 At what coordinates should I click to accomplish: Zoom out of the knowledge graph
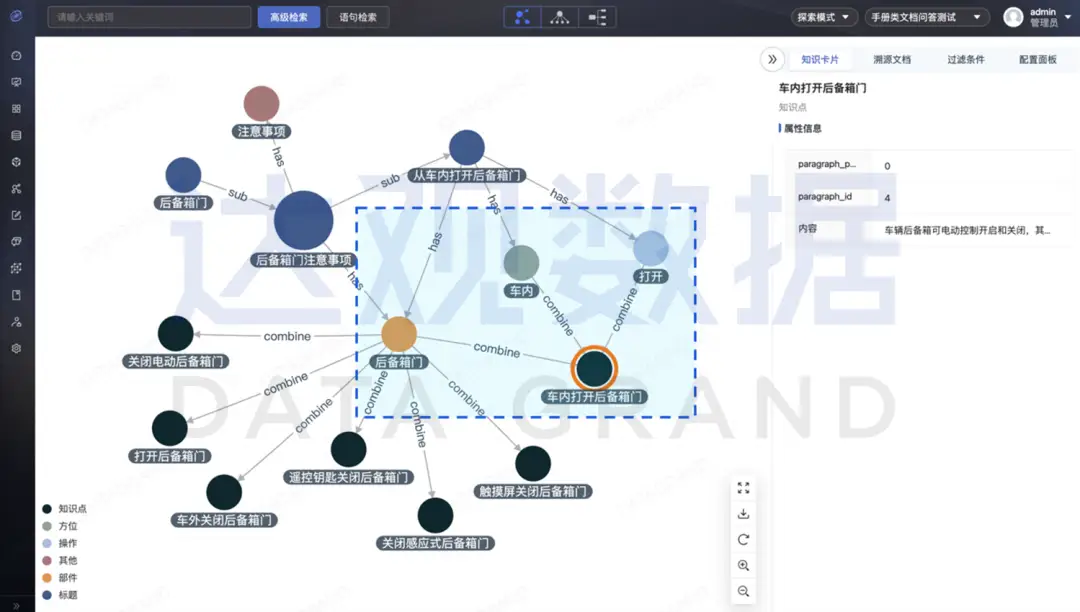click(743, 592)
